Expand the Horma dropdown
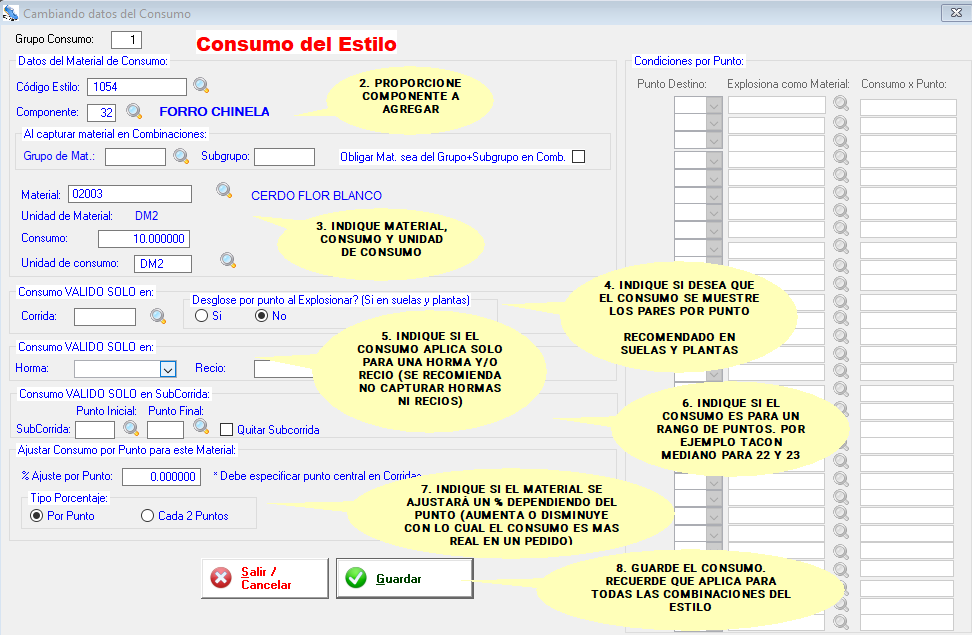The height and width of the screenshot is (635, 972). point(168,369)
